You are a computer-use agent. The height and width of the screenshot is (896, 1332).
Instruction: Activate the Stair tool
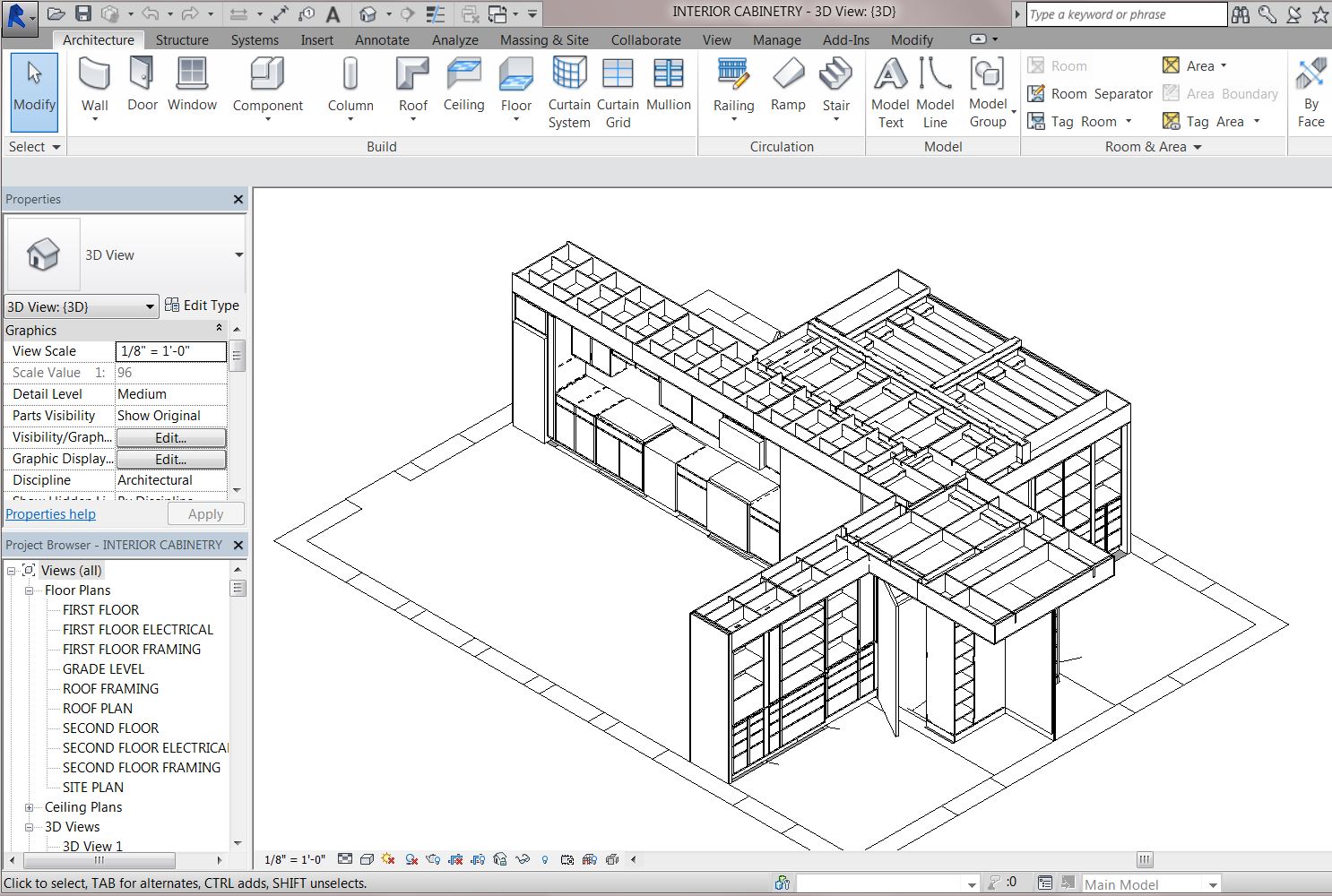click(835, 85)
